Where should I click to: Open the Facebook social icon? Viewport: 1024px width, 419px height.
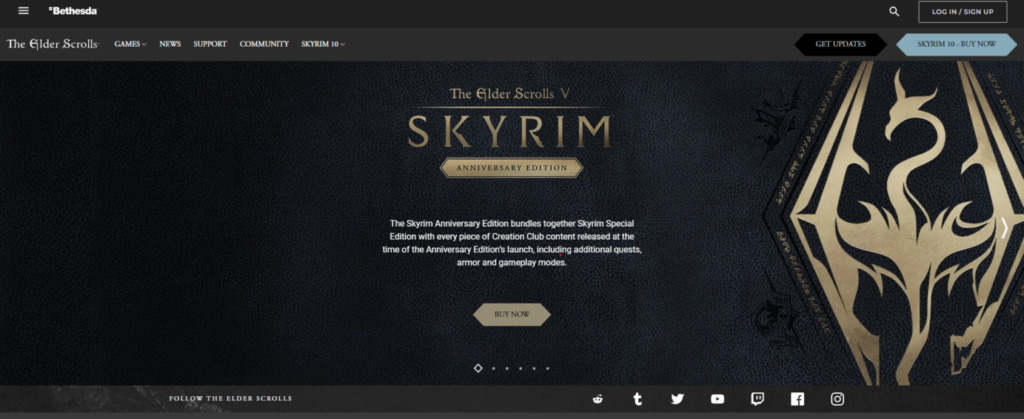(x=797, y=399)
